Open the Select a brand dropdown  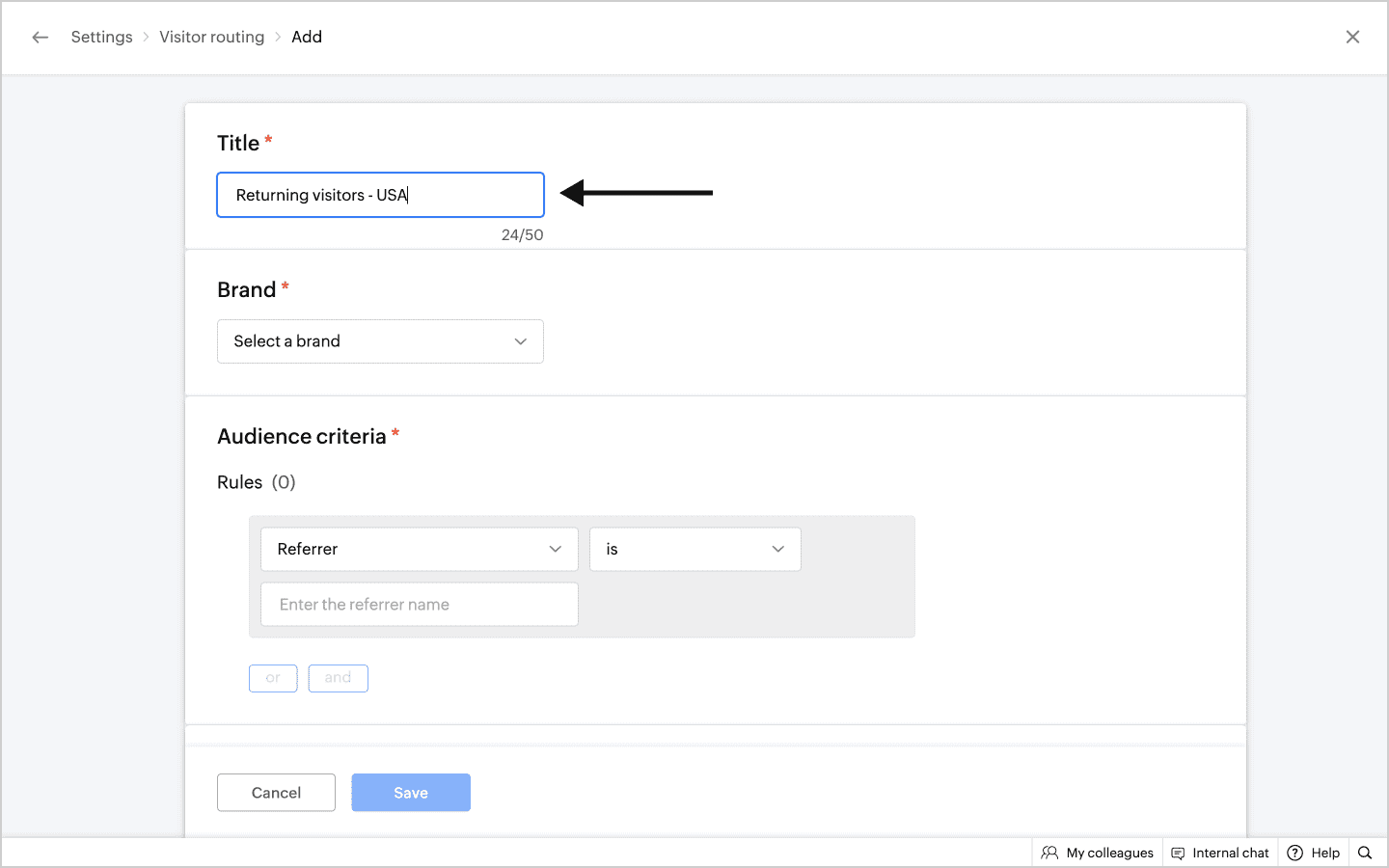(380, 341)
